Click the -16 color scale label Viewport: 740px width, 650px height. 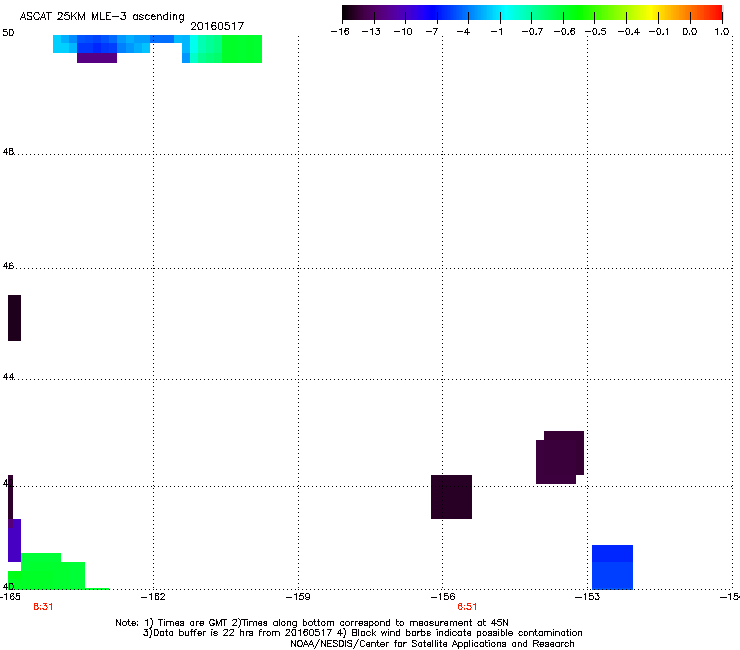point(340,32)
